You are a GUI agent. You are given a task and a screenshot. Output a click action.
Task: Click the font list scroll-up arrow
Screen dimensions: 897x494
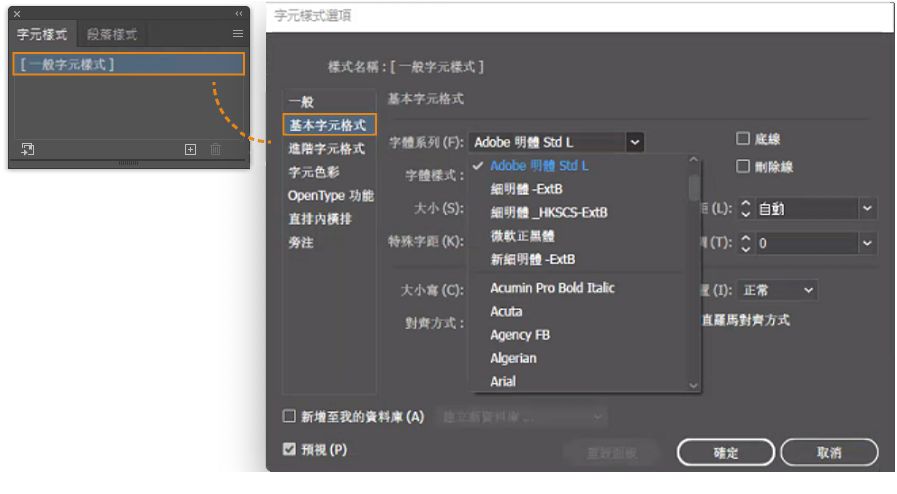(694, 160)
